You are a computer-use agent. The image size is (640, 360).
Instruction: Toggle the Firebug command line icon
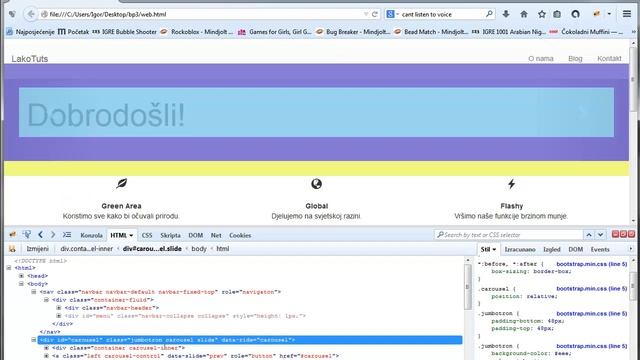[x=67, y=235]
